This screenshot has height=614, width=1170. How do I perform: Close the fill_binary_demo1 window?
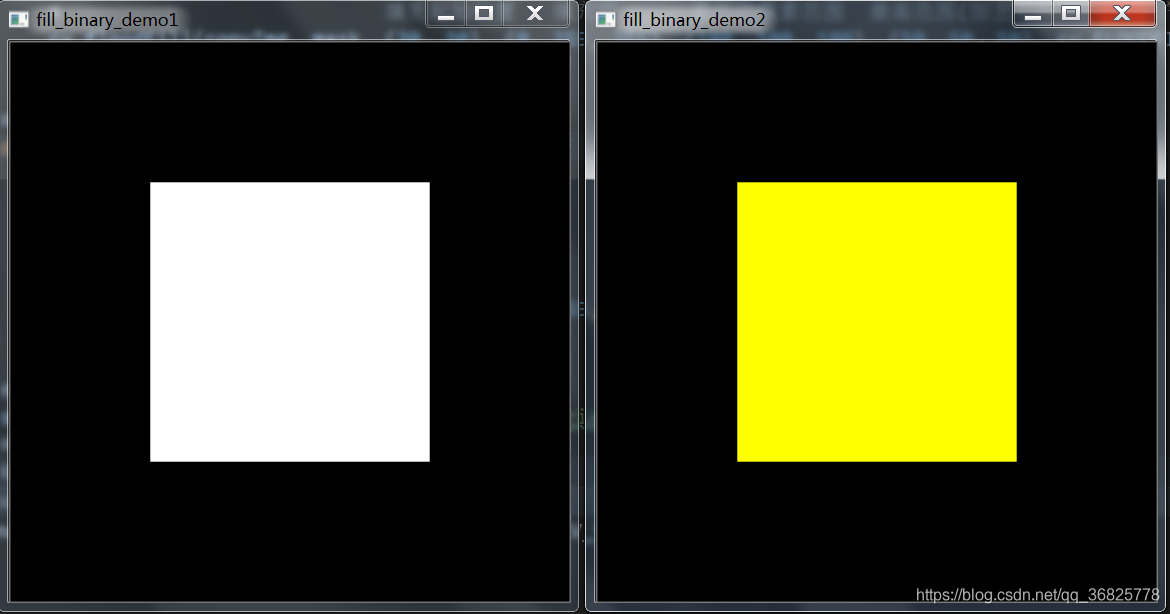[x=536, y=13]
